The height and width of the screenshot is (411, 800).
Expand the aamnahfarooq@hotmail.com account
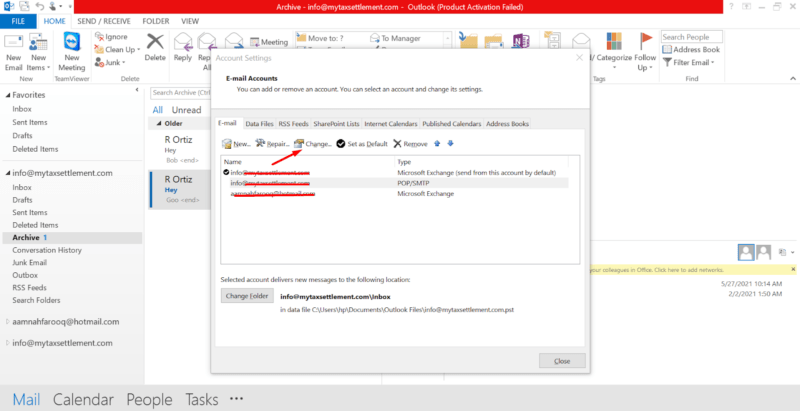pos(8,322)
